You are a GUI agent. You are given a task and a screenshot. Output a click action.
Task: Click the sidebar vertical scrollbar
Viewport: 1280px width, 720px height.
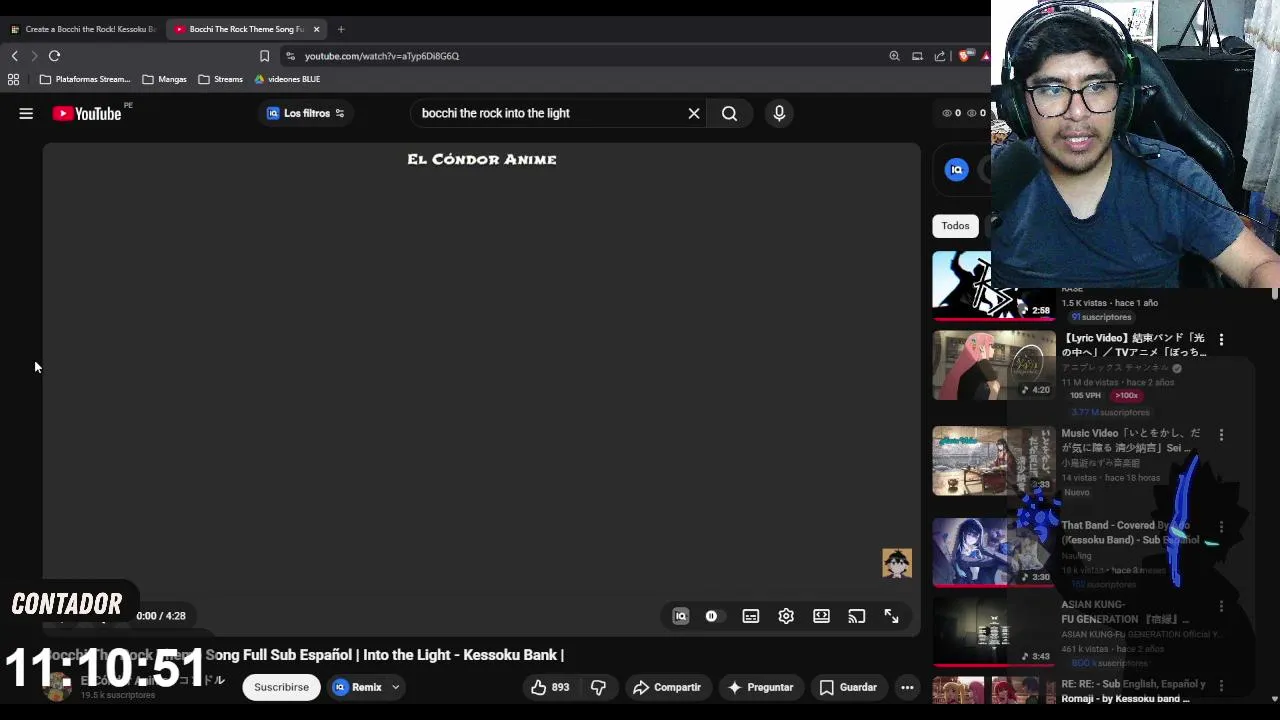[1274, 295]
